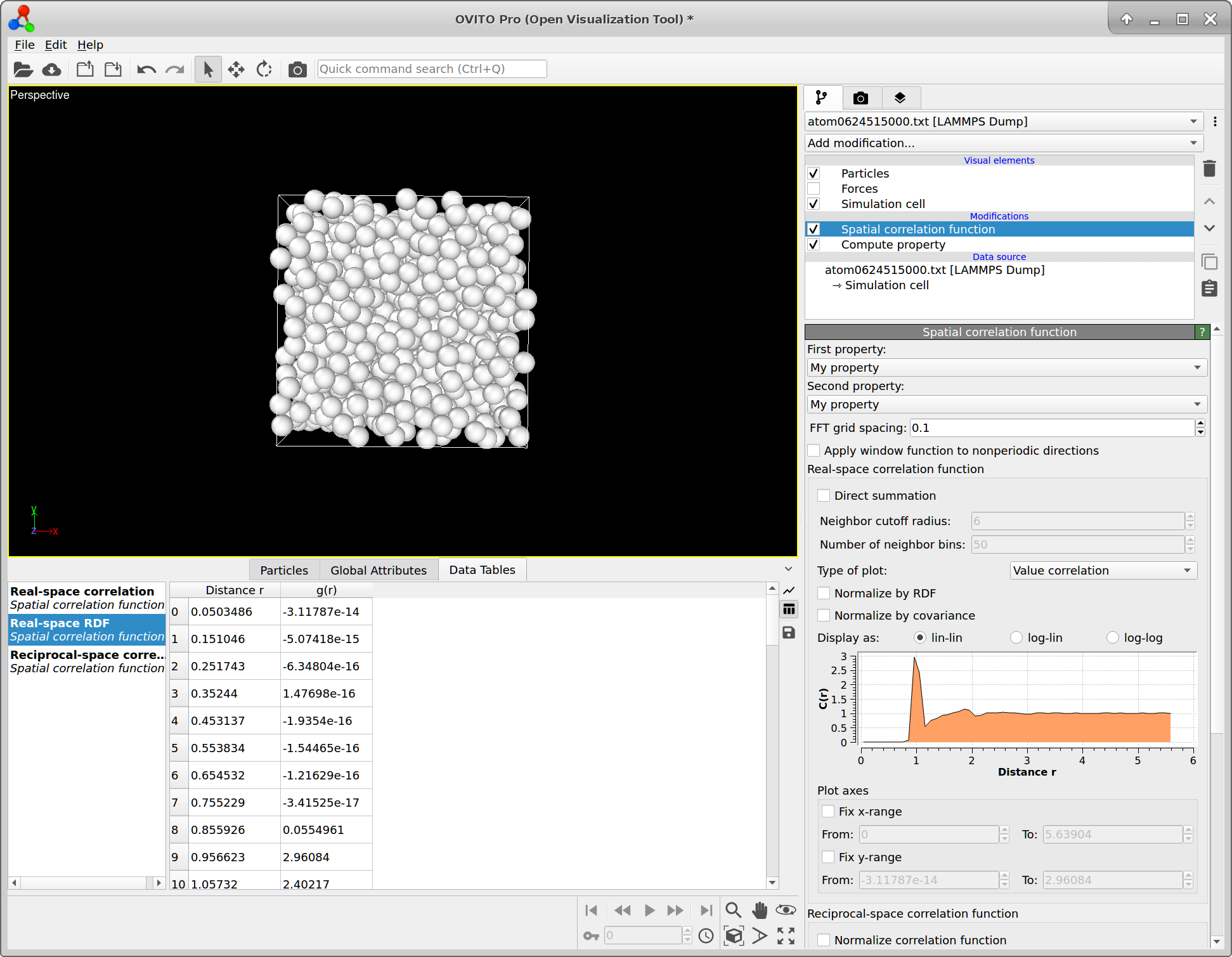This screenshot has width=1232, height=957.
Task: Disable the Simulation cell visual element
Action: [814, 204]
